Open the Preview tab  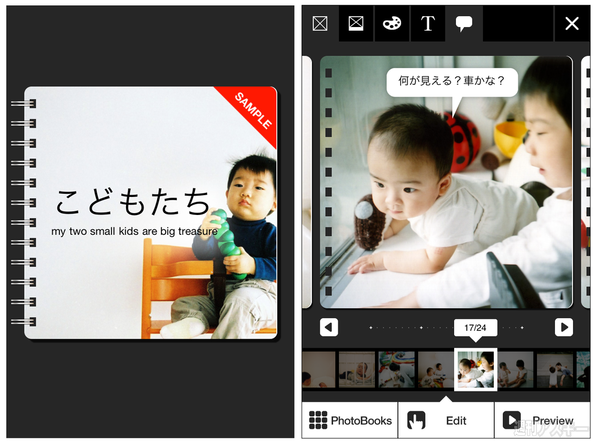(x=543, y=420)
